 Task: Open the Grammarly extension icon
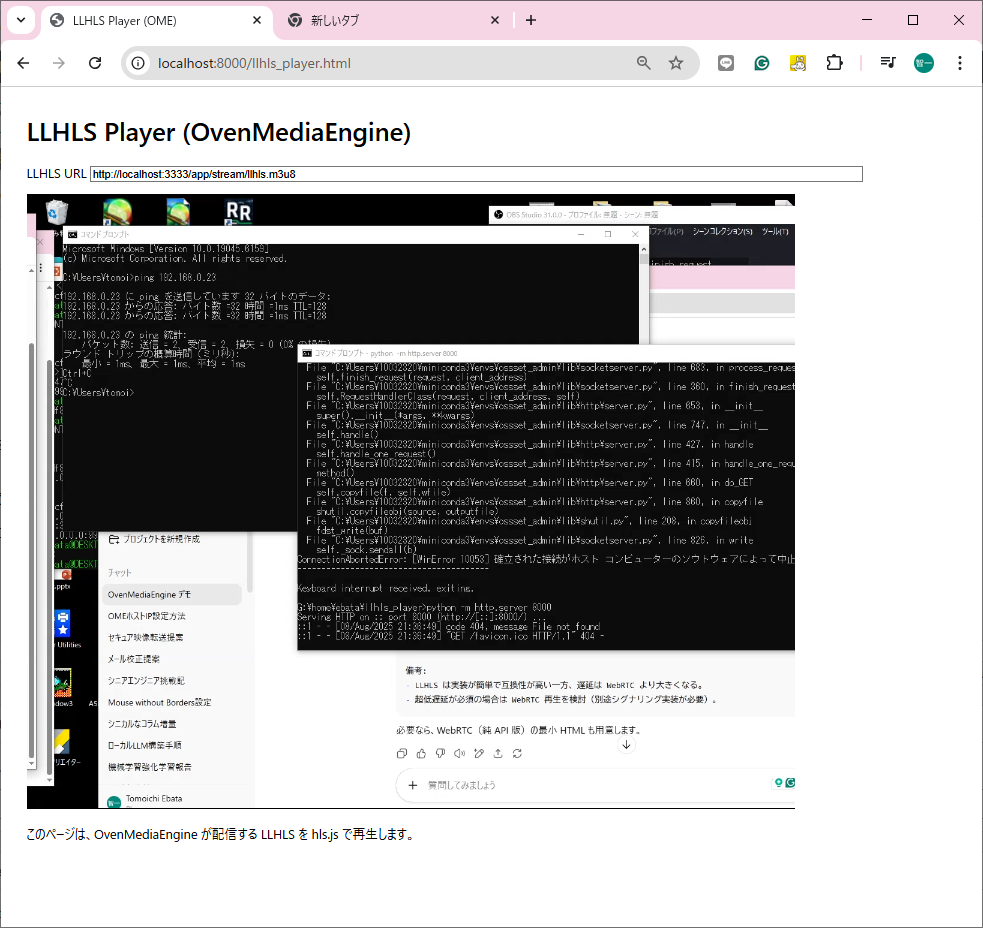click(762, 63)
